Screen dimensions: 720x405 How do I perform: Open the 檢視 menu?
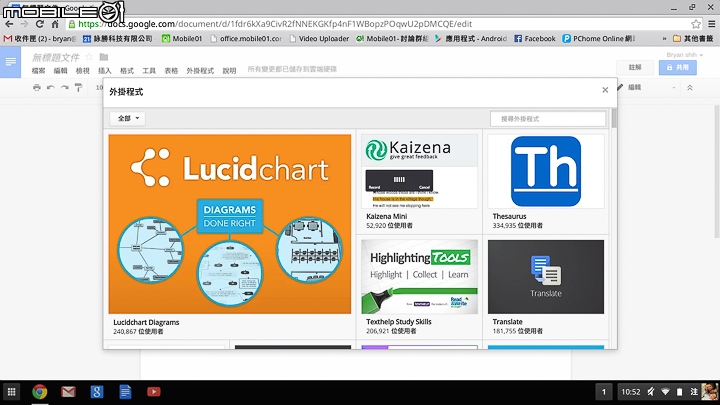[83, 71]
